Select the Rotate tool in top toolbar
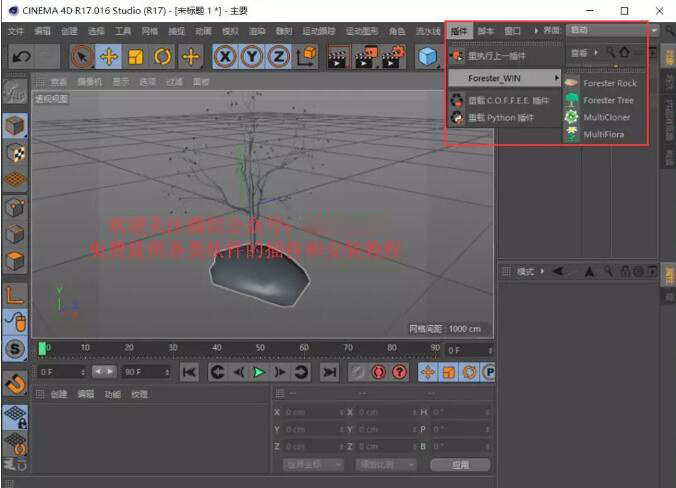The image size is (676, 488). [x=162, y=56]
